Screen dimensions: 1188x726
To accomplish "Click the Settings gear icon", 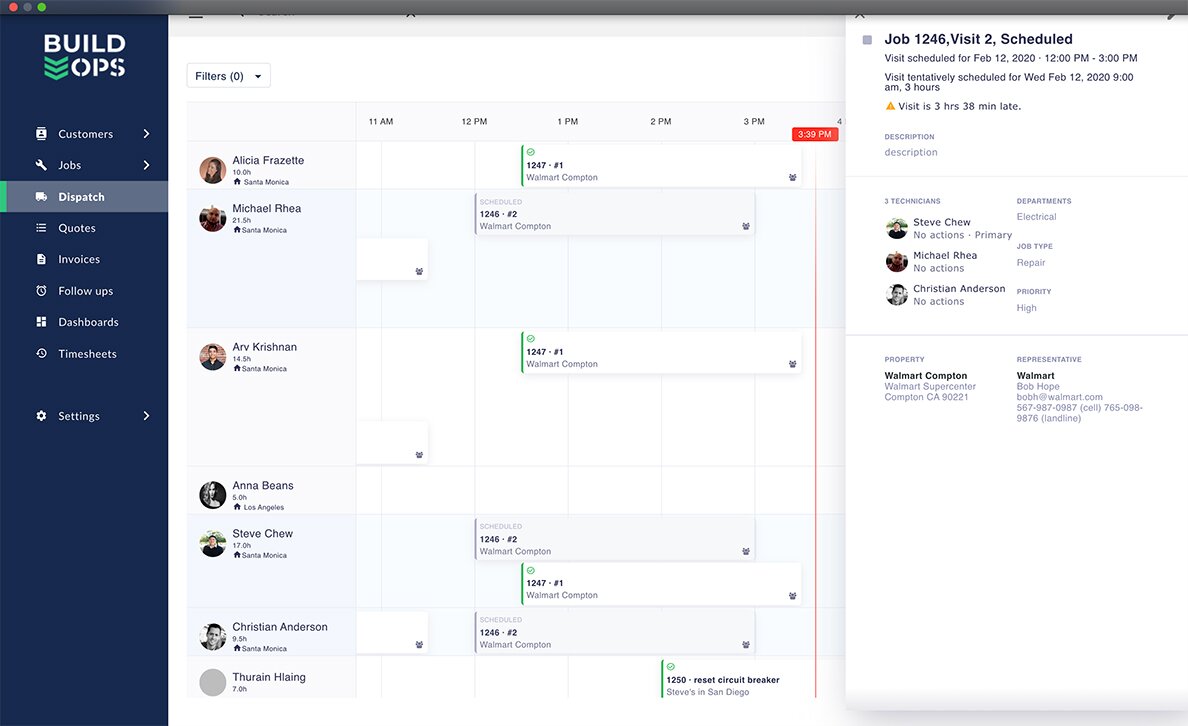I will 41,415.
